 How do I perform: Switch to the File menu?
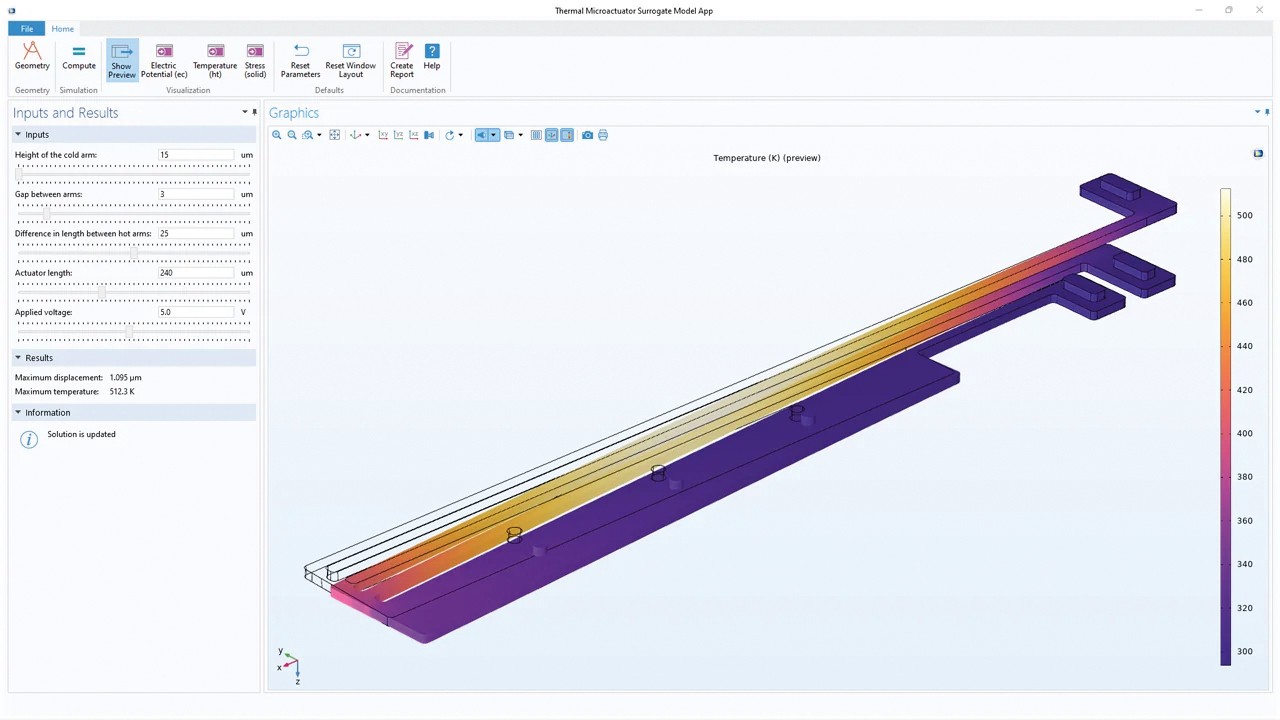tap(26, 28)
